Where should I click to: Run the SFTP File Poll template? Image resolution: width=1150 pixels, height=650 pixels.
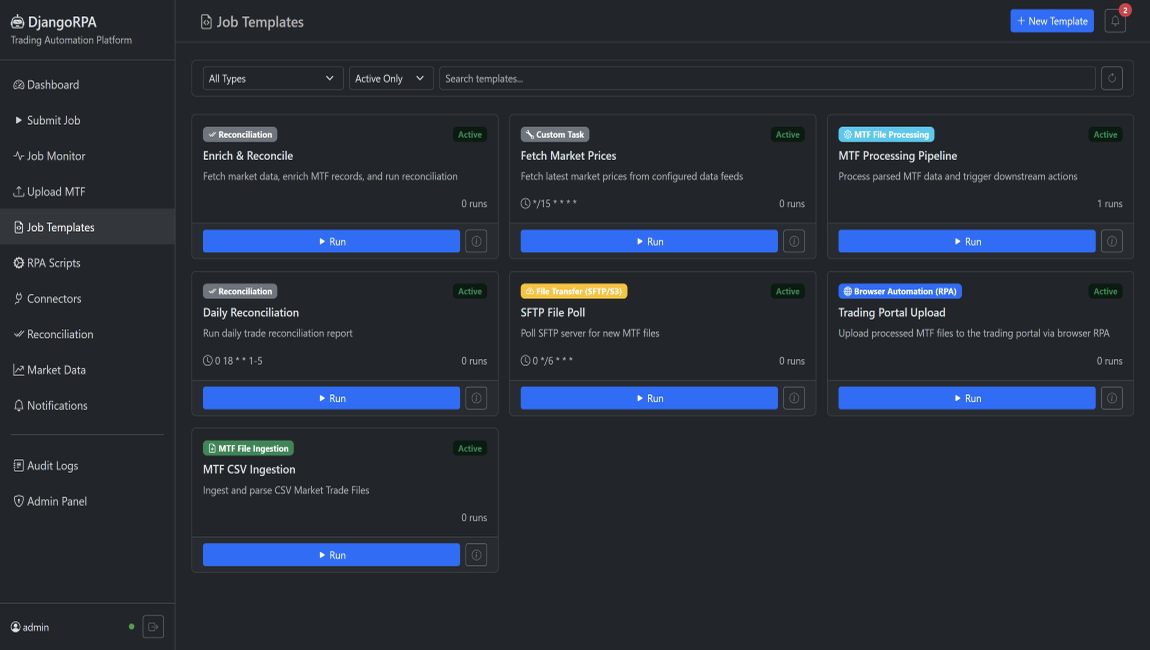click(x=649, y=398)
